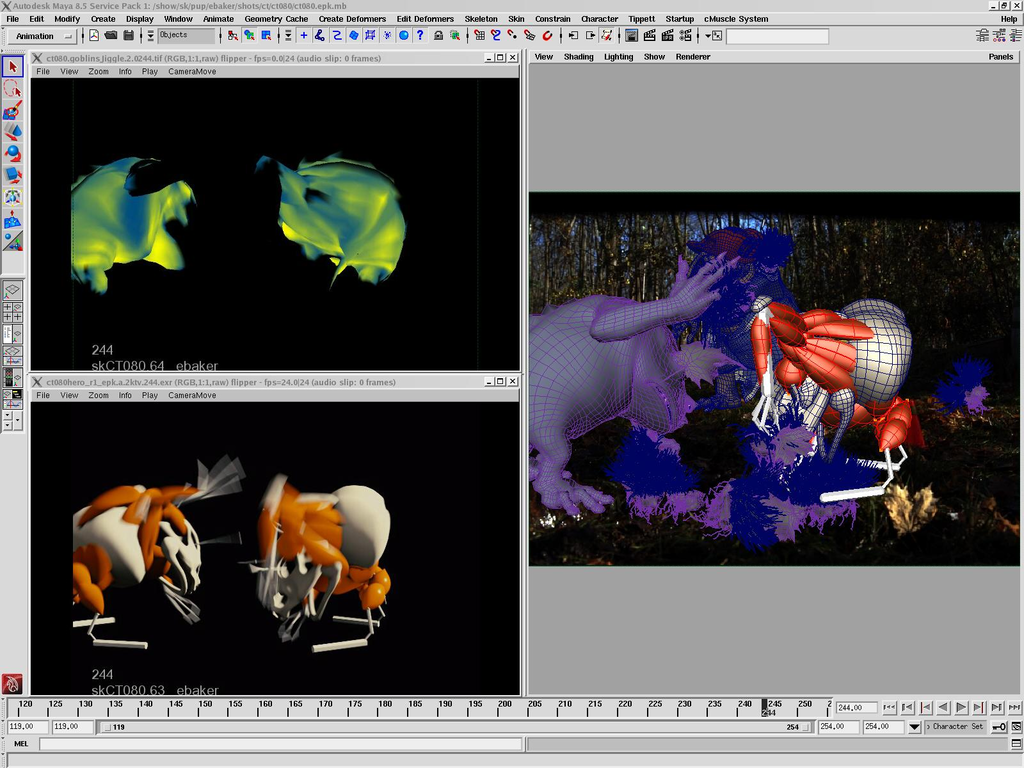This screenshot has height=768, width=1024.
Task: Toggle auto keyframe key icon
Action: pyautogui.click(x=999, y=727)
